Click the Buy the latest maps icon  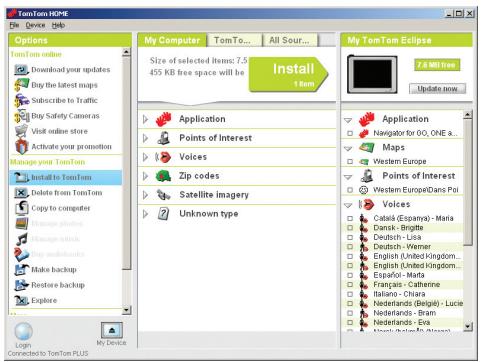(x=22, y=85)
